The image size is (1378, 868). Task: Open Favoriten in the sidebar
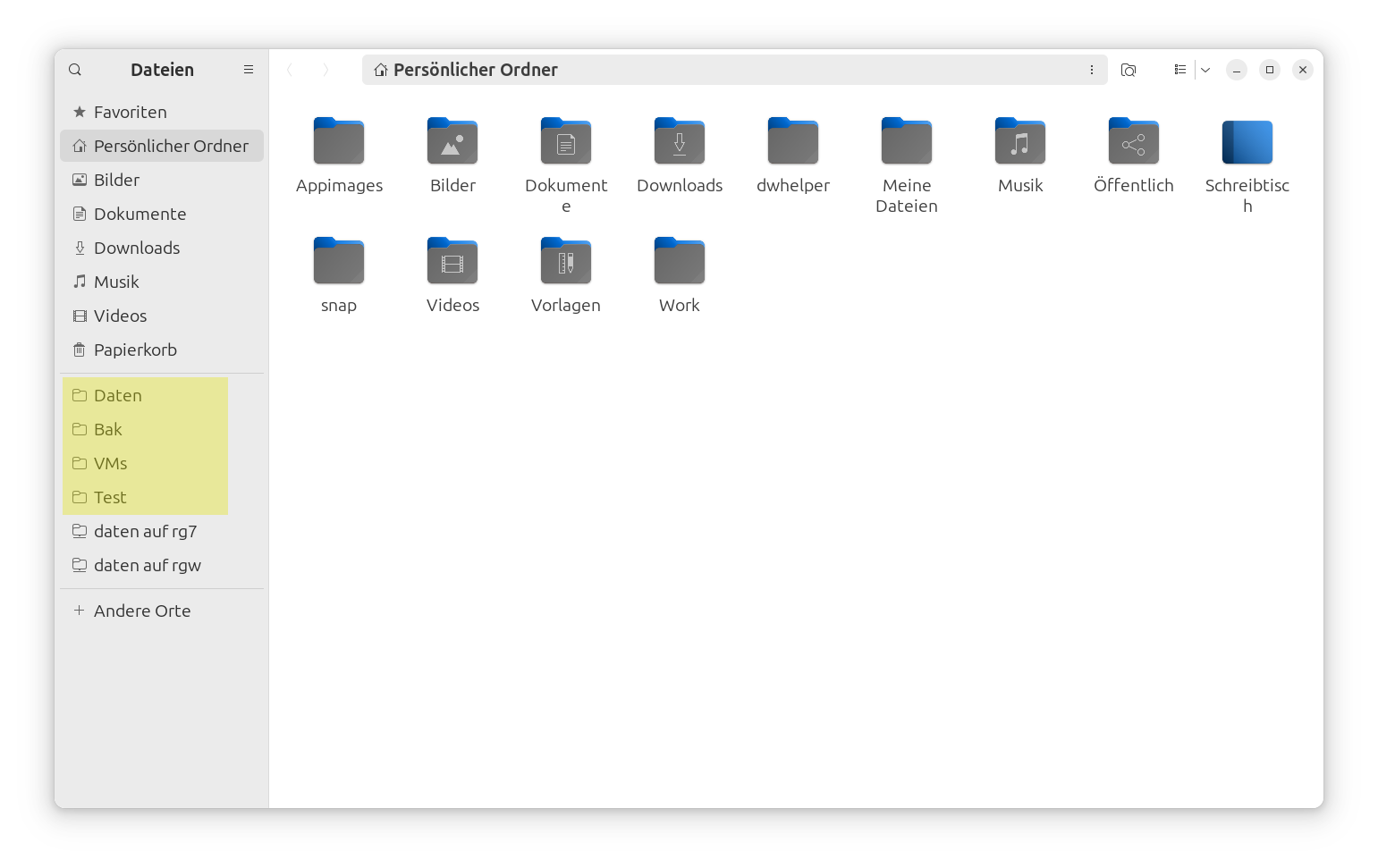coord(162,112)
